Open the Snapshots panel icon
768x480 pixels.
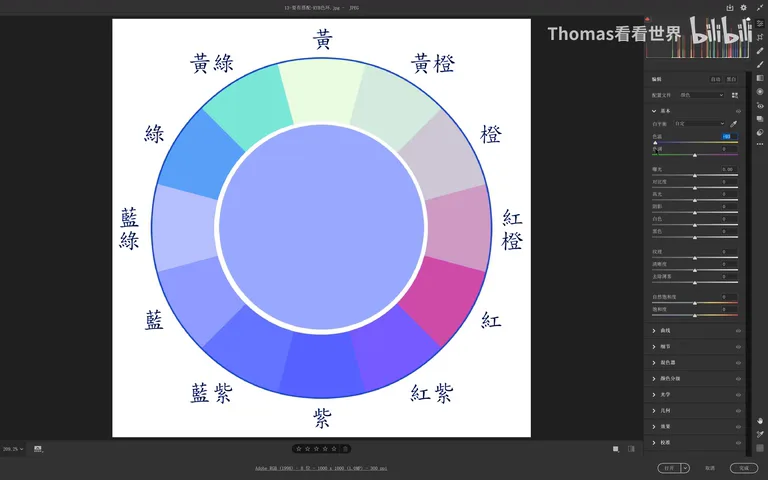760,119
